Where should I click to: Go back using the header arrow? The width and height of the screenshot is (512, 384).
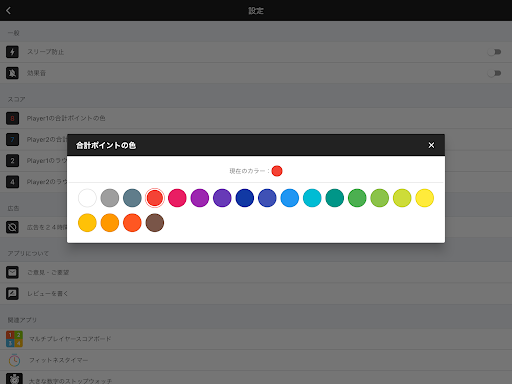point(9,11)
